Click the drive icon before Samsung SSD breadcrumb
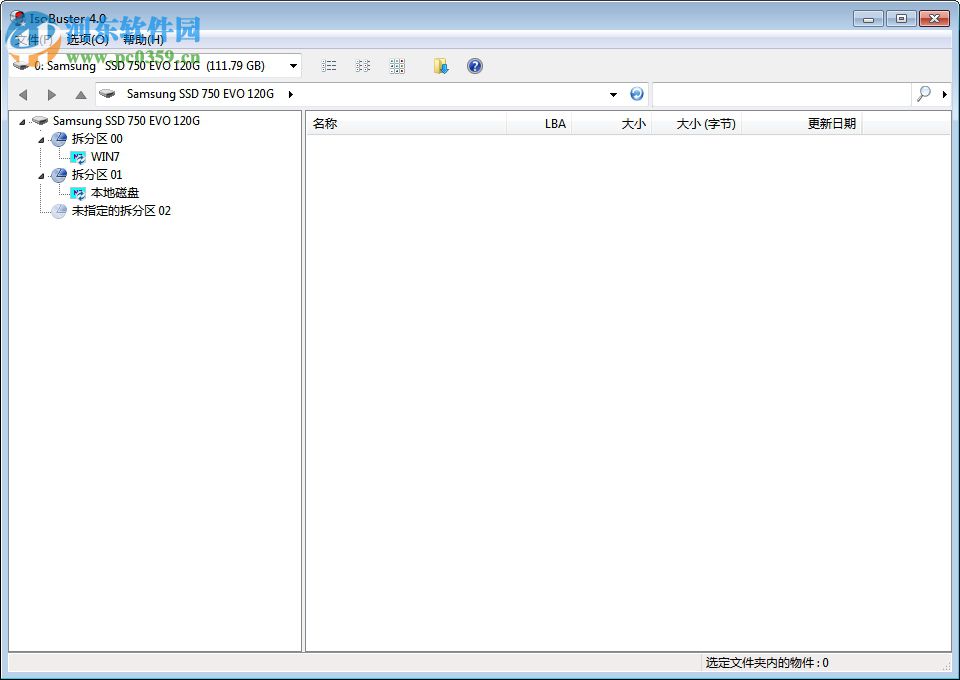960x680 pixels. click(x=108, y=94)
